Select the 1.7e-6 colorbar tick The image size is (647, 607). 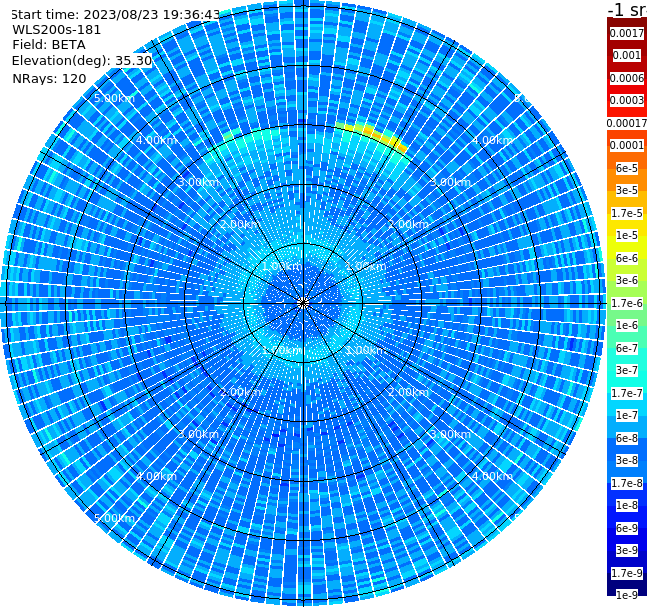pyautogui.click(x=627, y=303)
